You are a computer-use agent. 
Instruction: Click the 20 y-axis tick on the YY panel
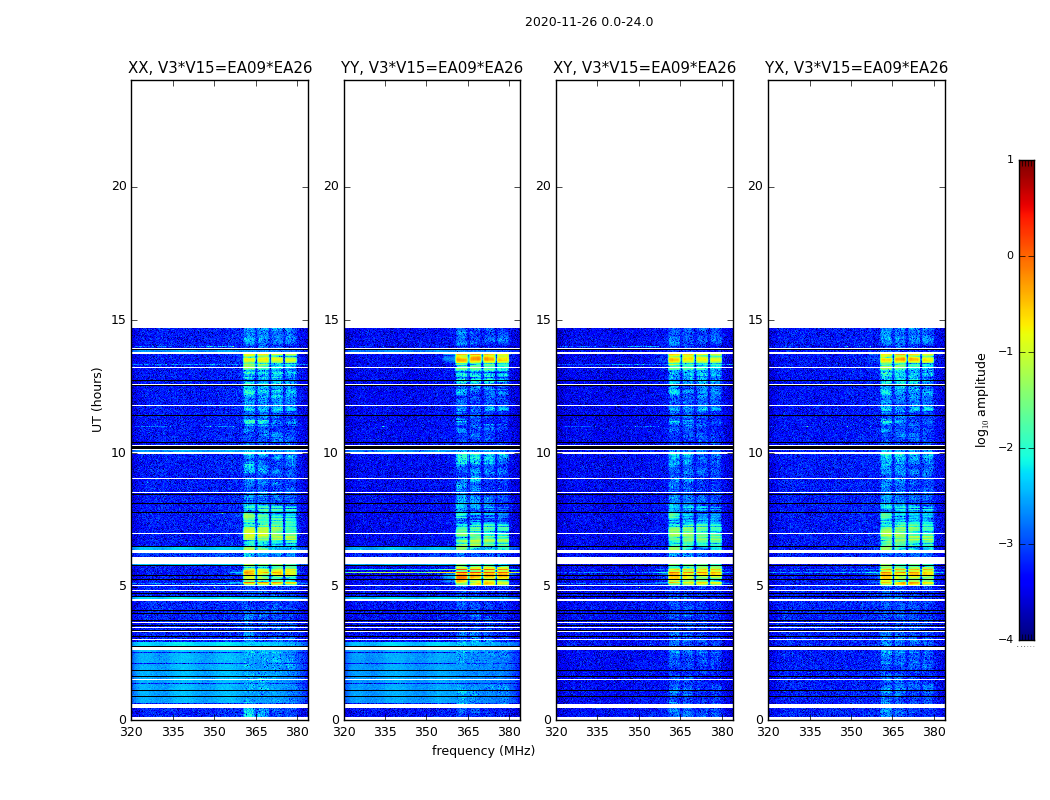coord(330,186)
